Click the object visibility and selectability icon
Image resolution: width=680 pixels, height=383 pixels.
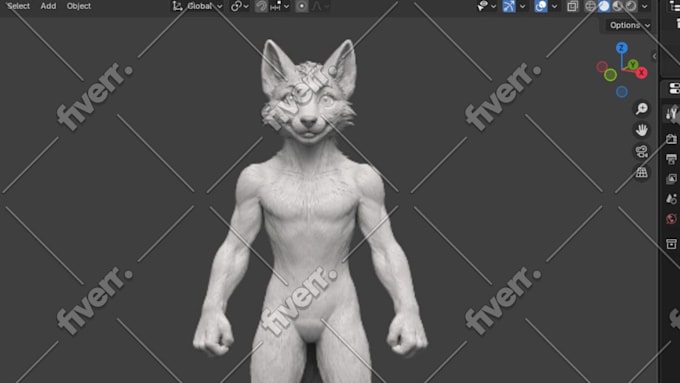[x=483, y=6]
